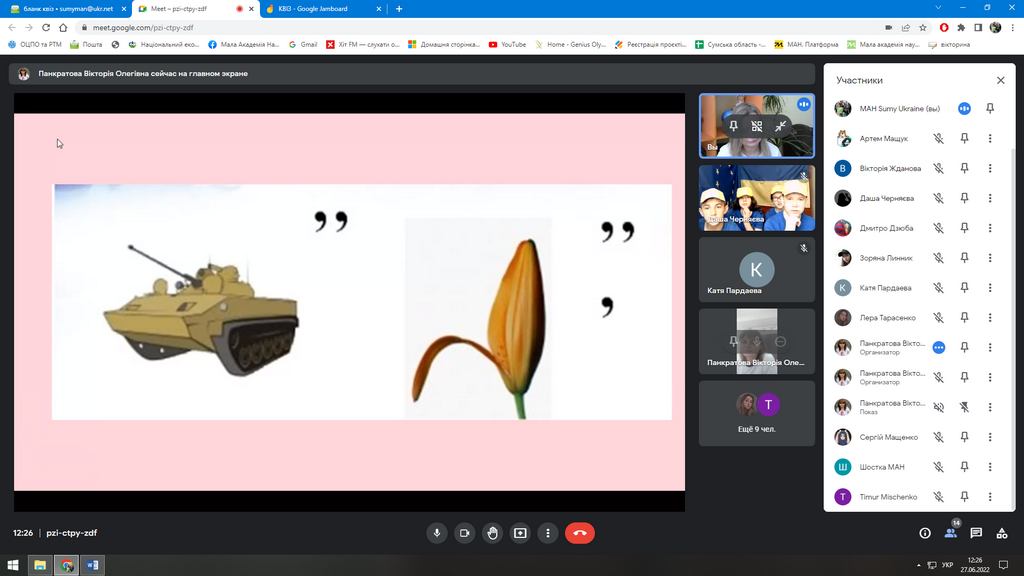Raise hand using the hand icon
This screenshot has height=576, width=1024.
pyautogui.click(x=492, y=533)
